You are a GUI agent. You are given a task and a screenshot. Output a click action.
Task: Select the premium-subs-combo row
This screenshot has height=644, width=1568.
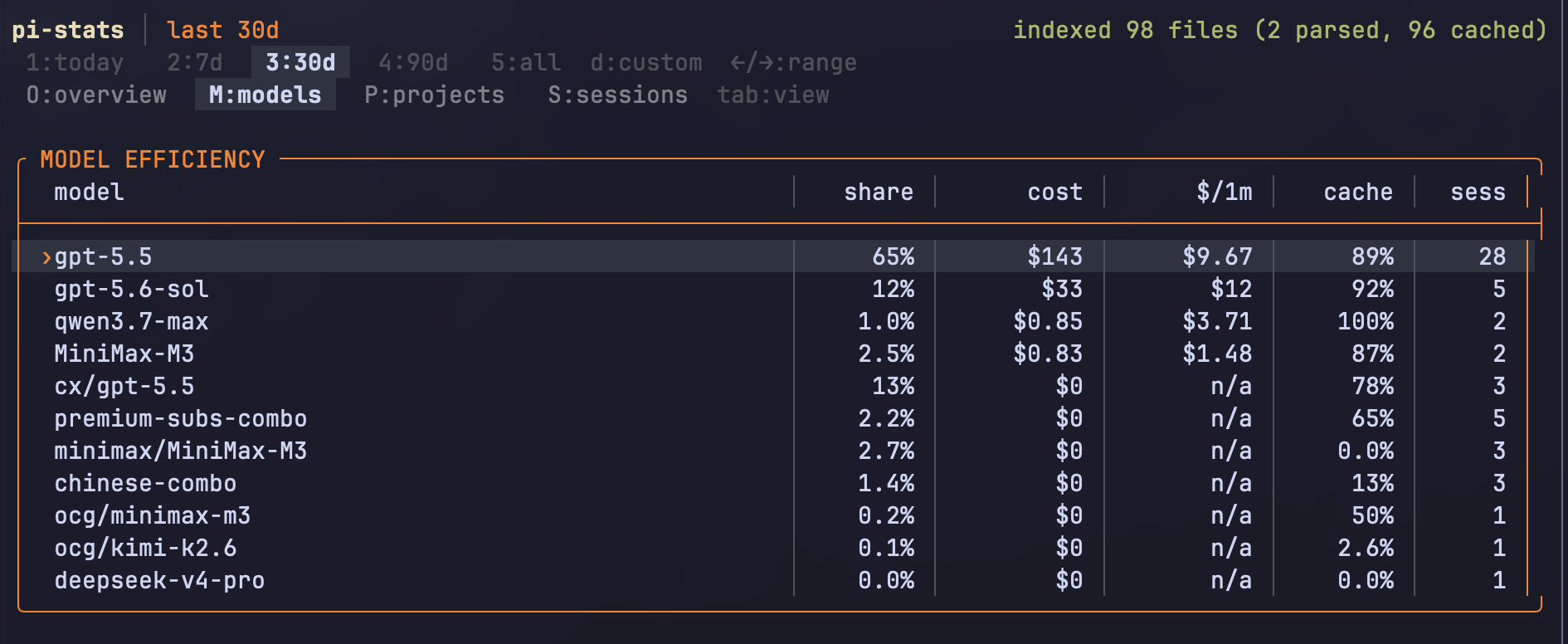[x=773, y=418]
